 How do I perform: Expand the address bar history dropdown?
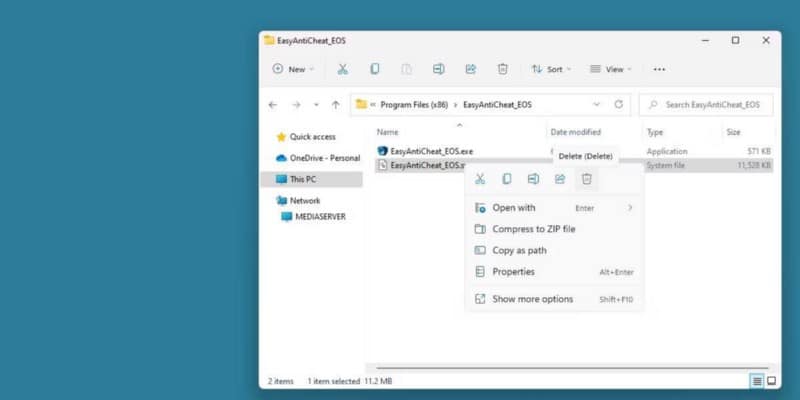click(x=596, y=104)
